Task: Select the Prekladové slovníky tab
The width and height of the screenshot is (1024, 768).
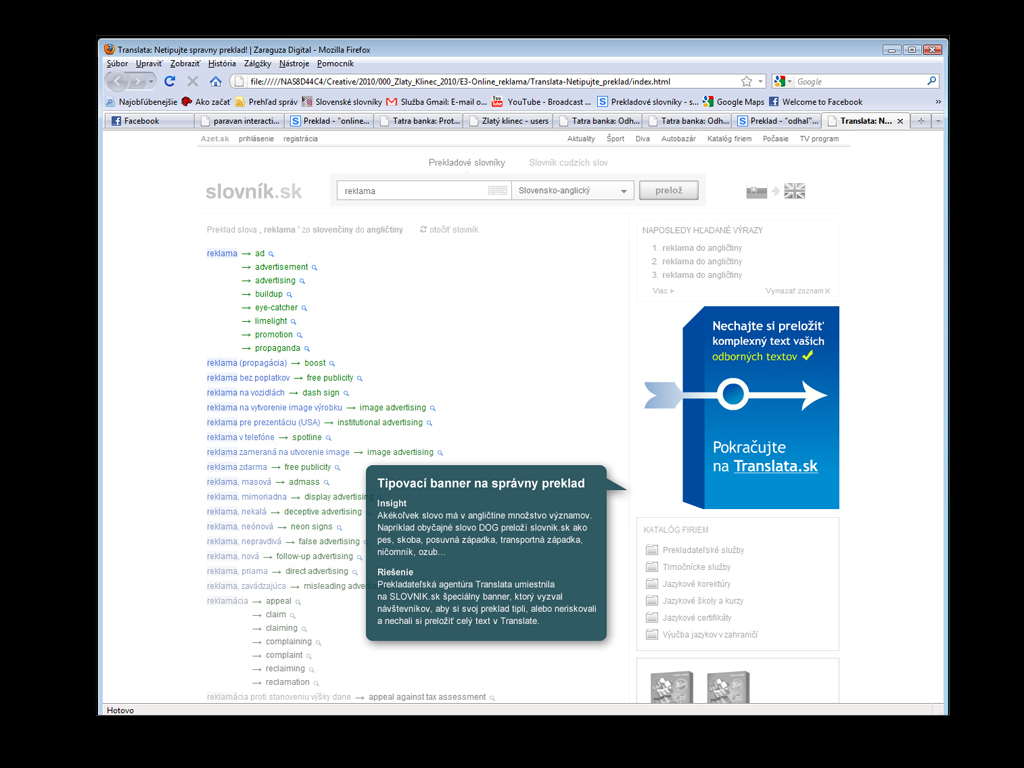Action: [466, 163]
